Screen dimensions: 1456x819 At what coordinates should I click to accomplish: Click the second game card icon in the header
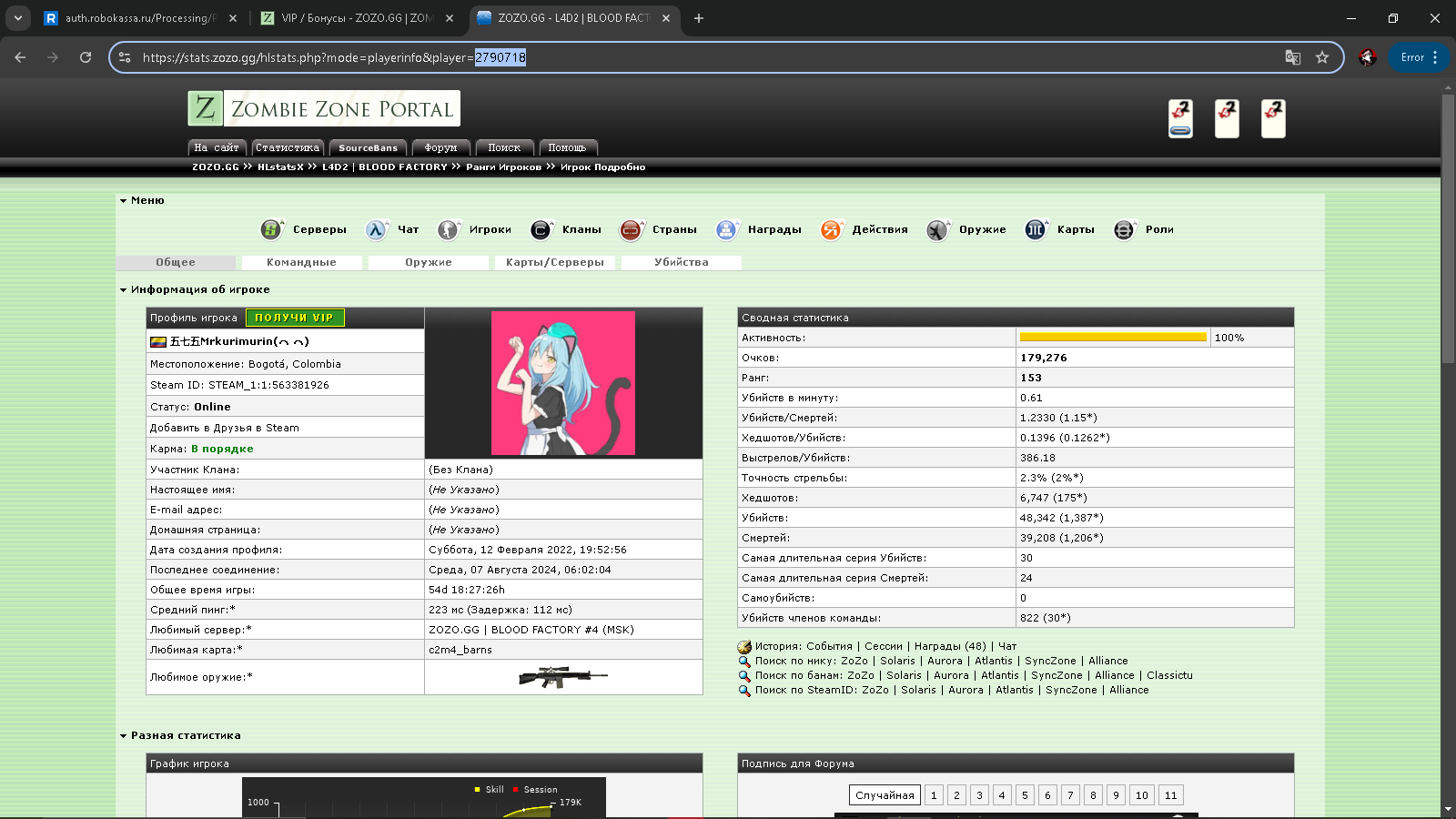pyautogui.click(x=1227, y=118)
